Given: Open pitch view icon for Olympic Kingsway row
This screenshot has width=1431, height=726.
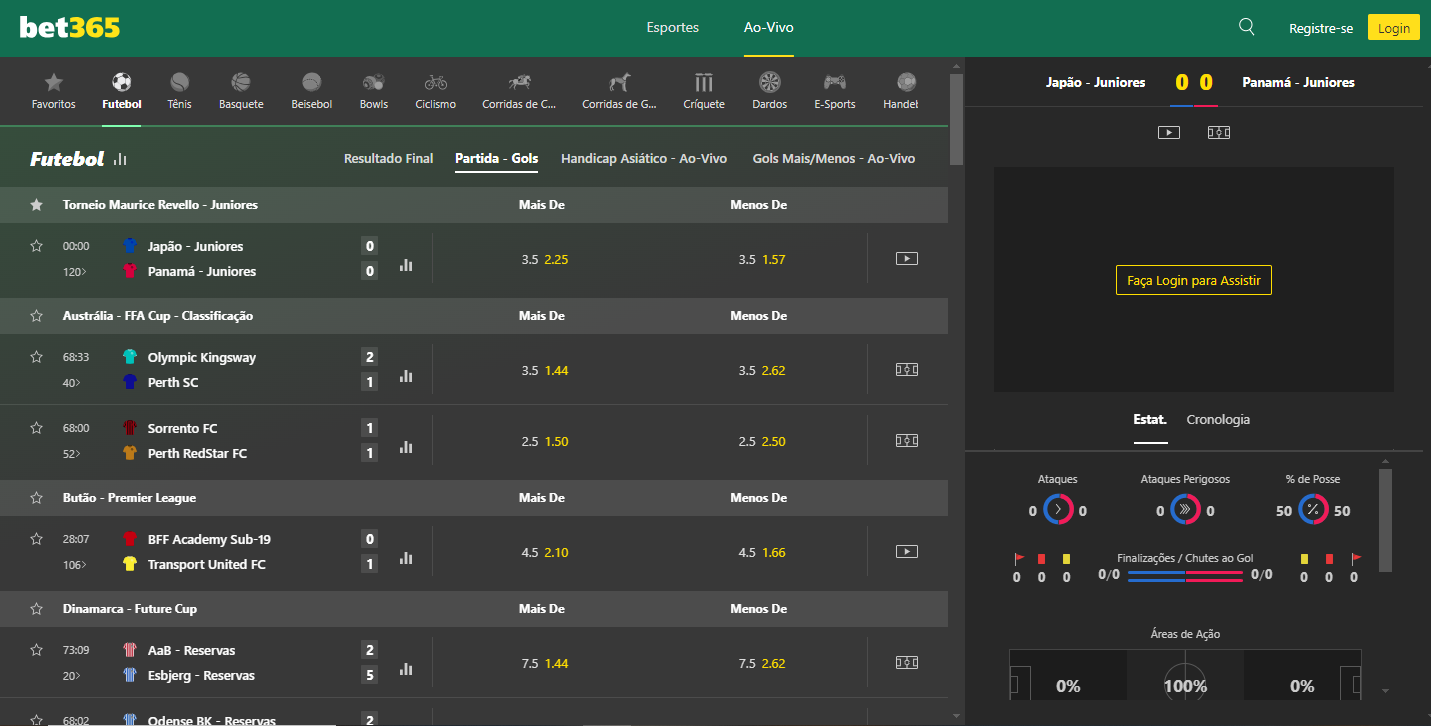Looking at the screenshot, I should [907, 369].
